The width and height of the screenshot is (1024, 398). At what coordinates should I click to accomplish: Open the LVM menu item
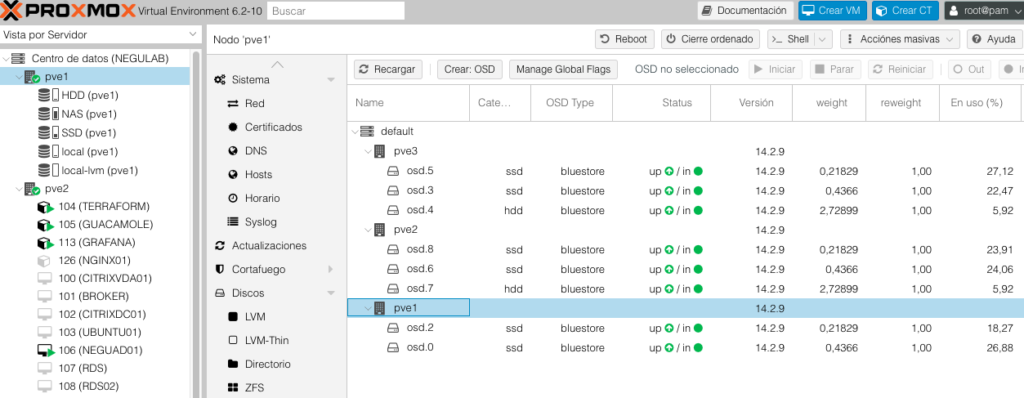point(255,317)
